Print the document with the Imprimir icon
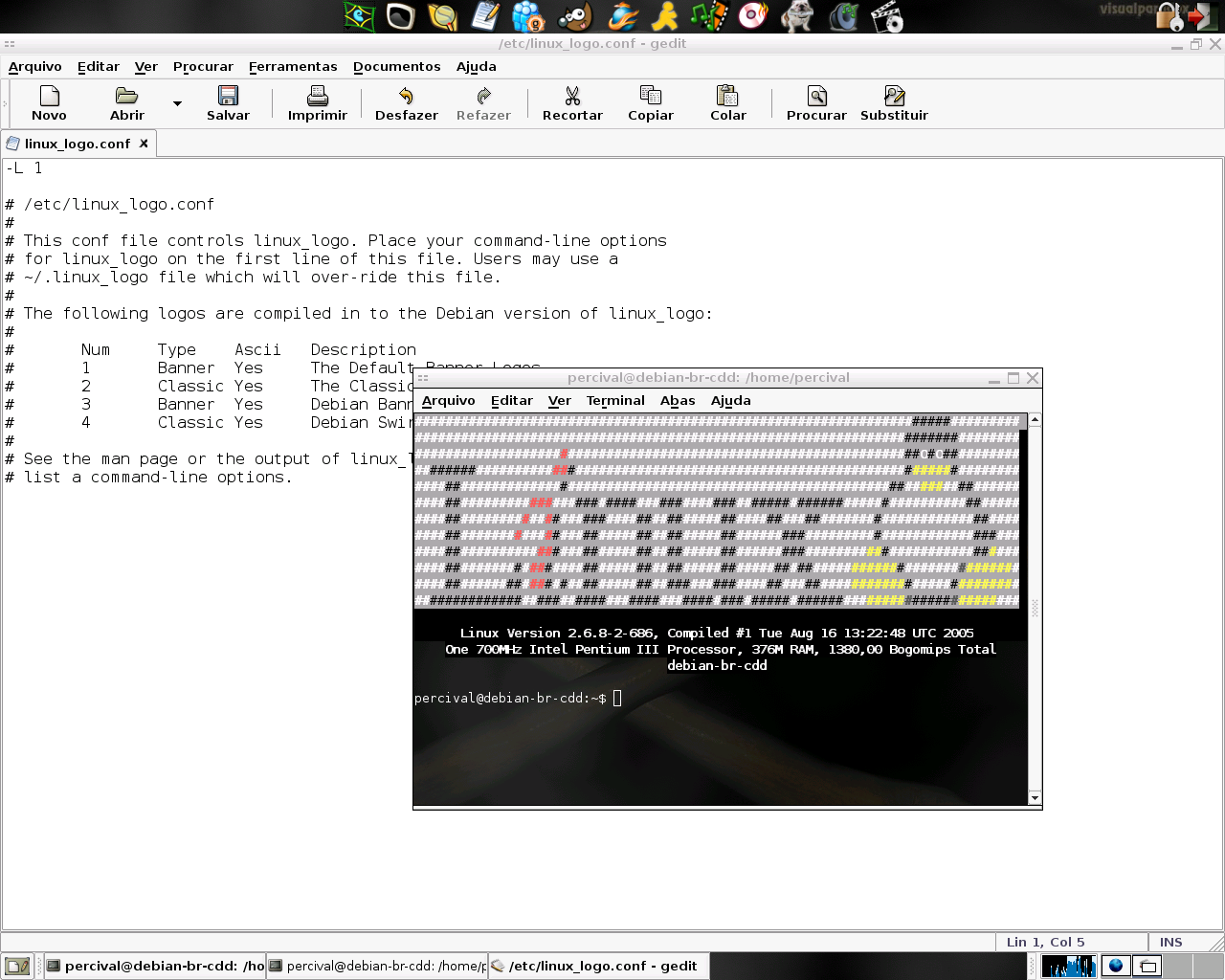Screen dimensions: 1225x980 coord(318,103)
